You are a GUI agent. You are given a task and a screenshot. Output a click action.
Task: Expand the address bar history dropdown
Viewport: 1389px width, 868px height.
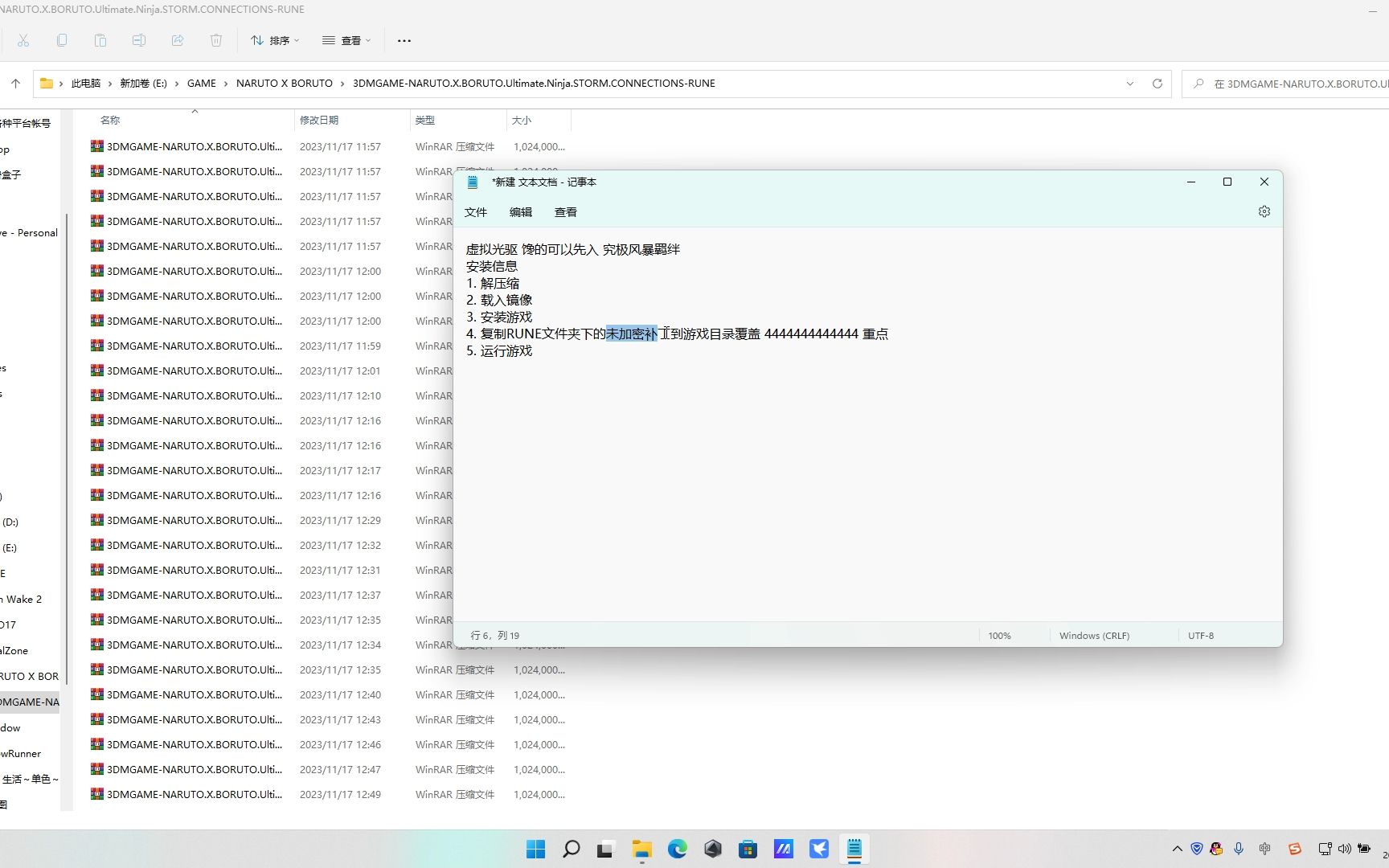1130,84
